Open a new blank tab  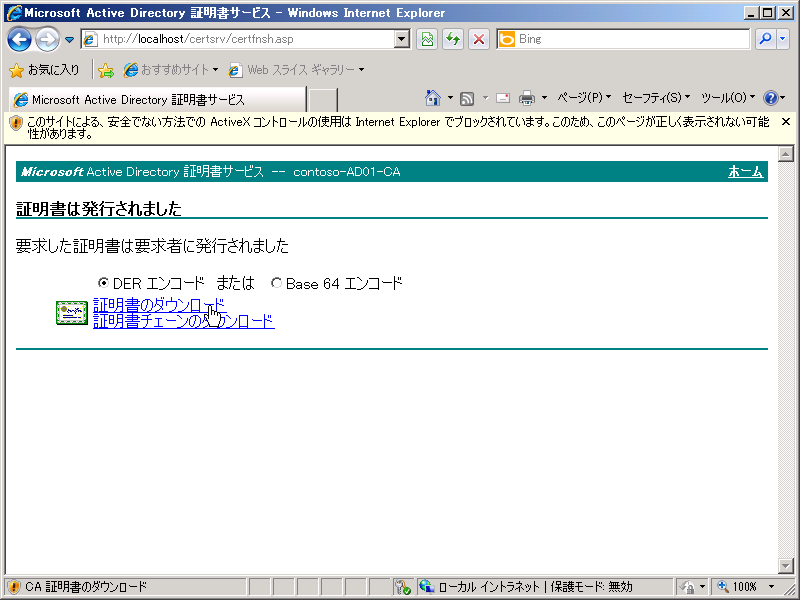click(322, 99)
